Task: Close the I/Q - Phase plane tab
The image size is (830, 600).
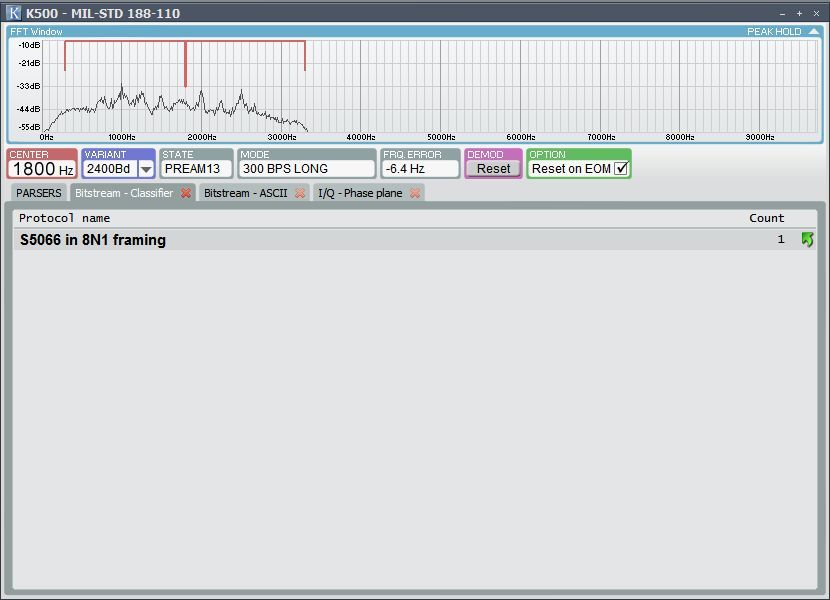Action: (x=415, y=193)
